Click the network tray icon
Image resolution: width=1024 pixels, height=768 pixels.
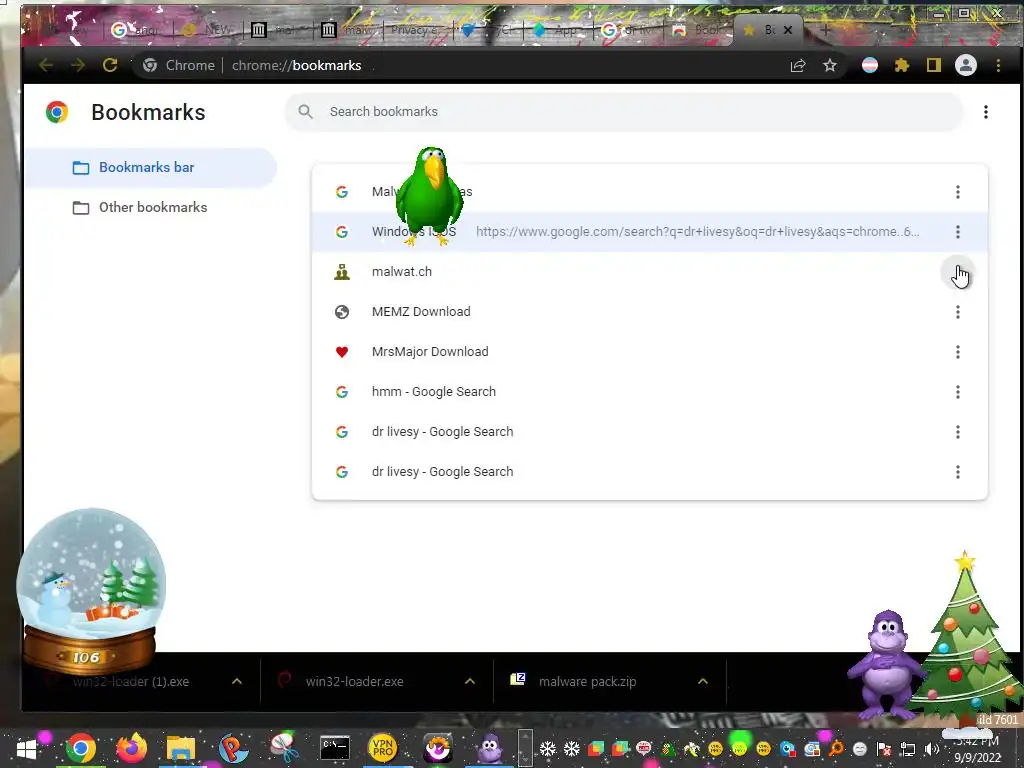coord(908,749)
